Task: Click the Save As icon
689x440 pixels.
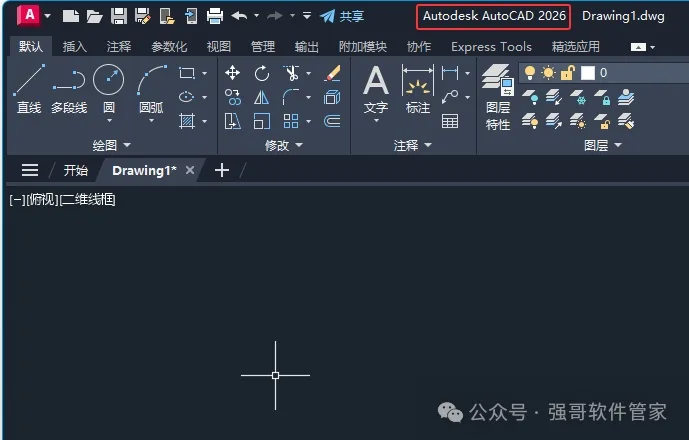Action: click(142, 16)
